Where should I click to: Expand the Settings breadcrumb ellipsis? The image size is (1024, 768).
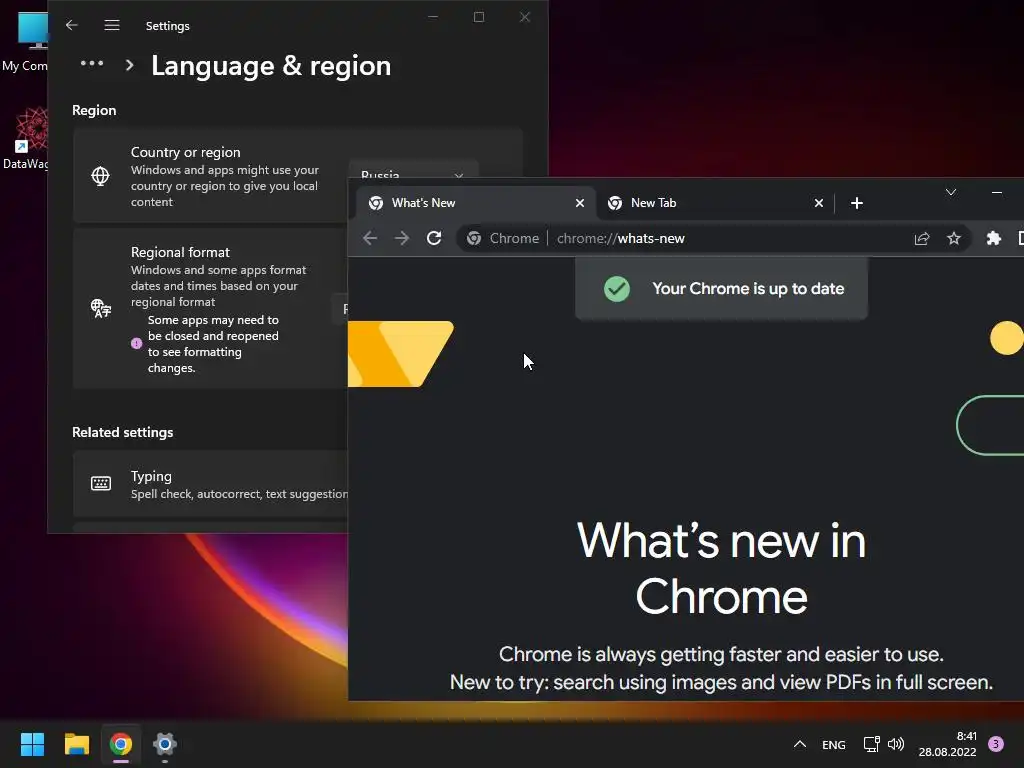92,64
